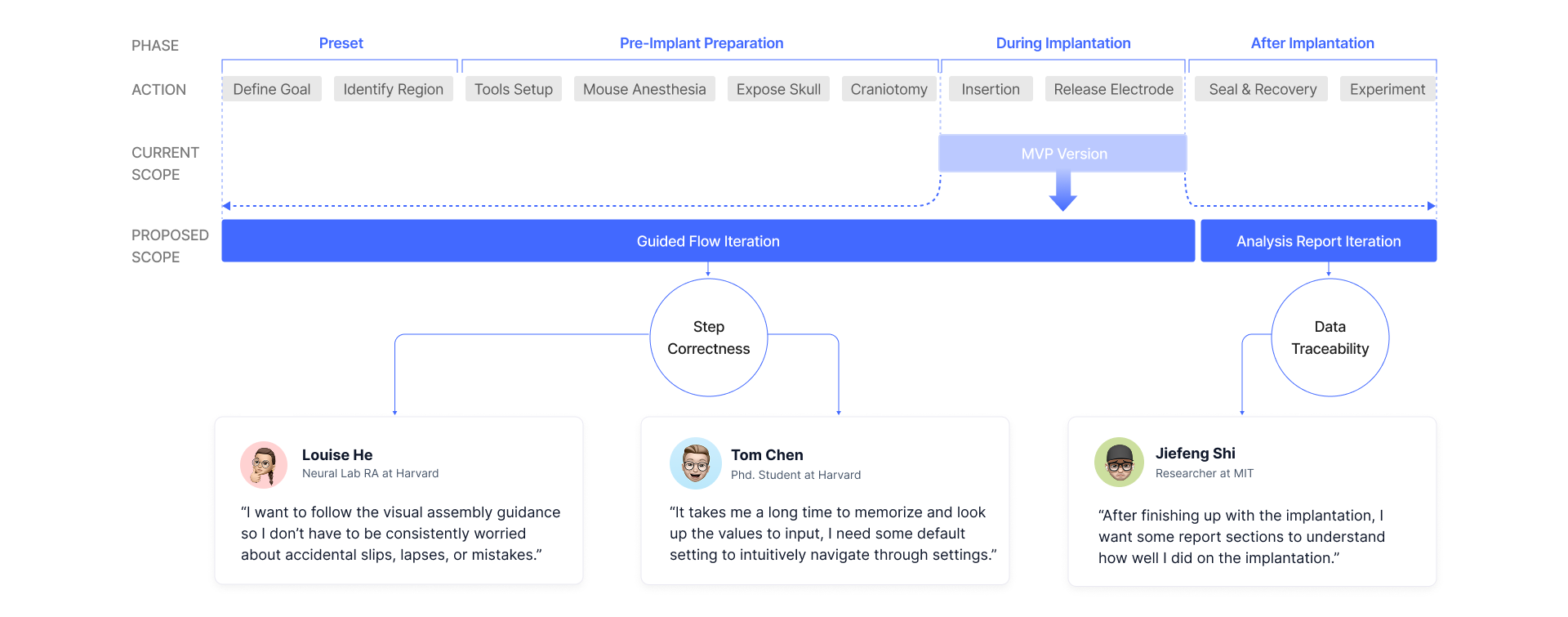Click the Guided Flow Iteration bar
This screenshot has height=617, width=1568.
707,241
